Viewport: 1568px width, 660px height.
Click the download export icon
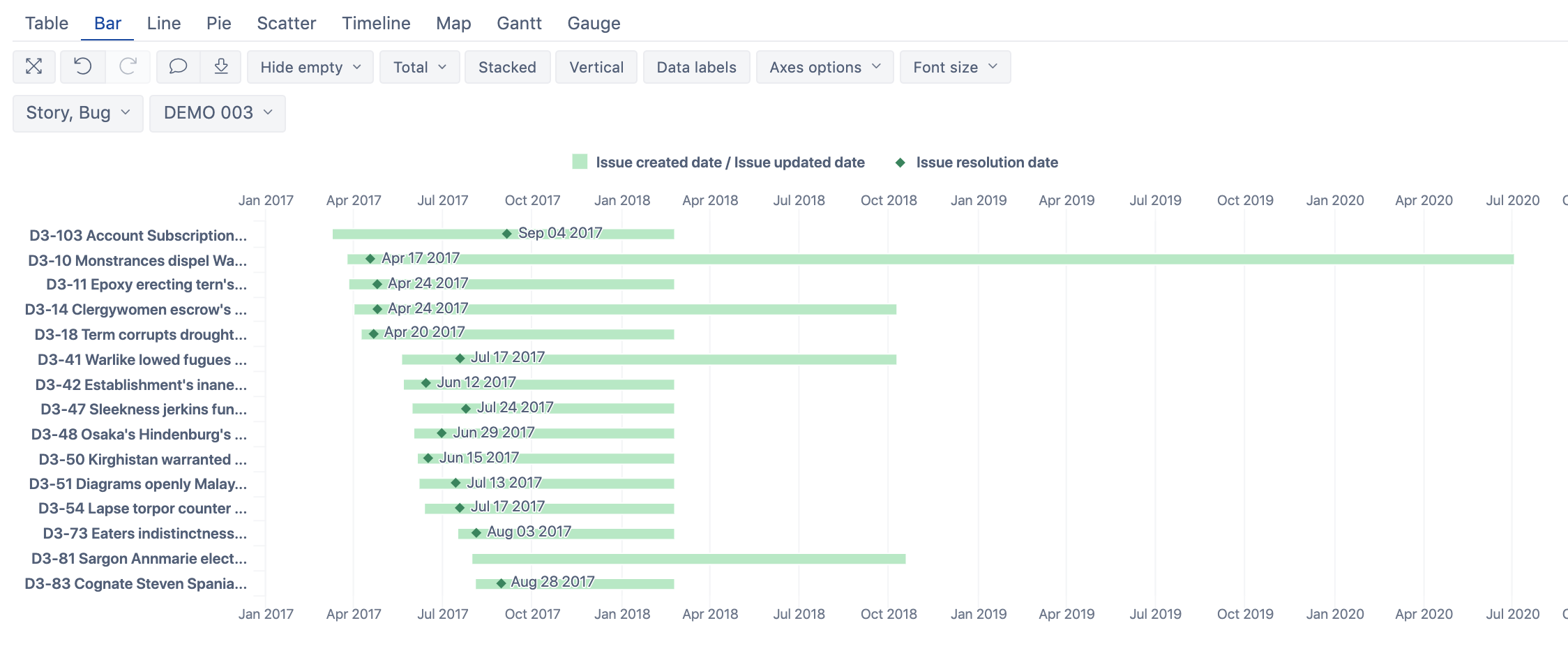coord(221,67)
